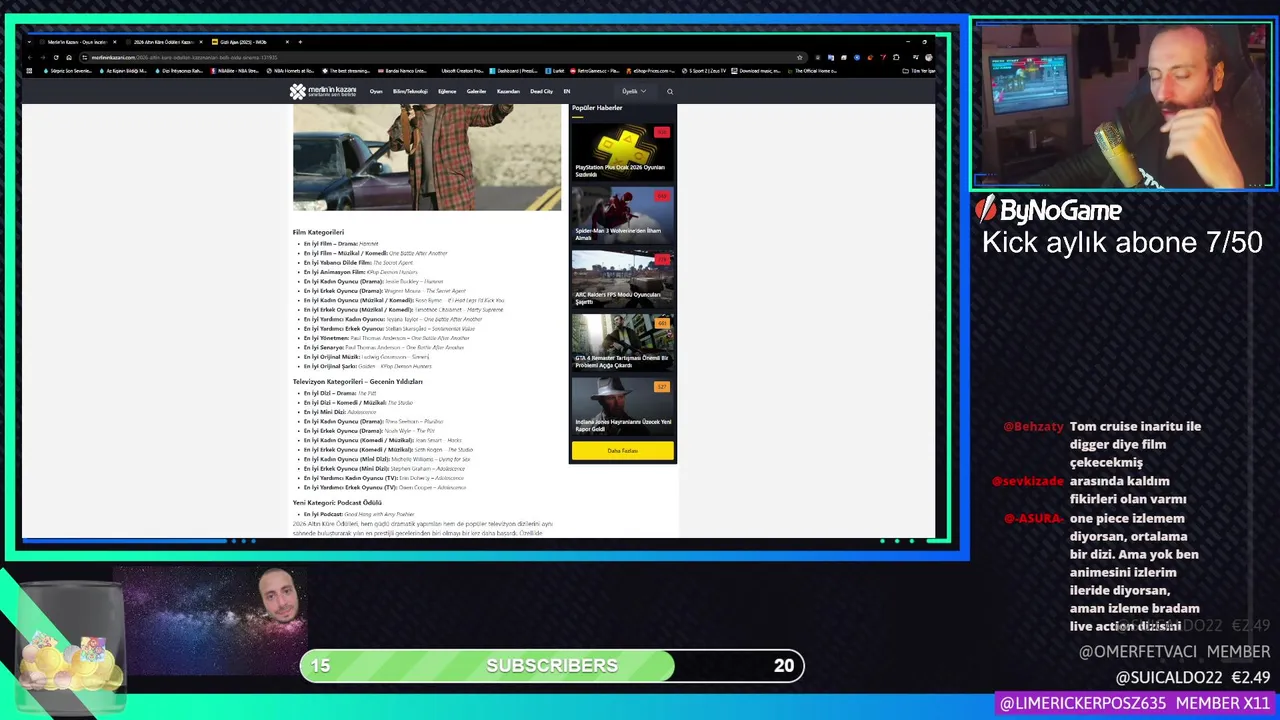Click the 'En İyi Orijinal Şarkı' row

(368, 366)
